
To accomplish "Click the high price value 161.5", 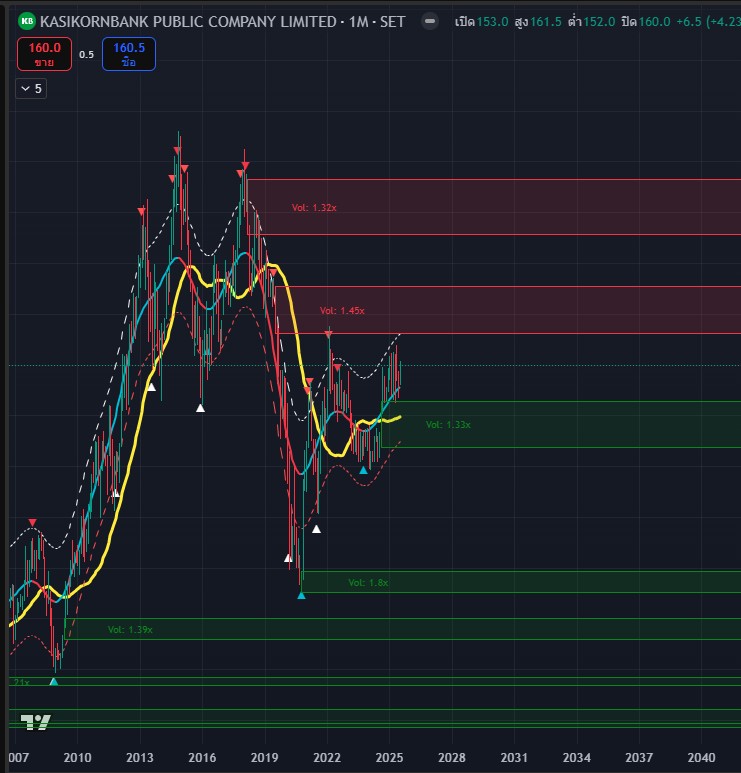I will [546, 22].
